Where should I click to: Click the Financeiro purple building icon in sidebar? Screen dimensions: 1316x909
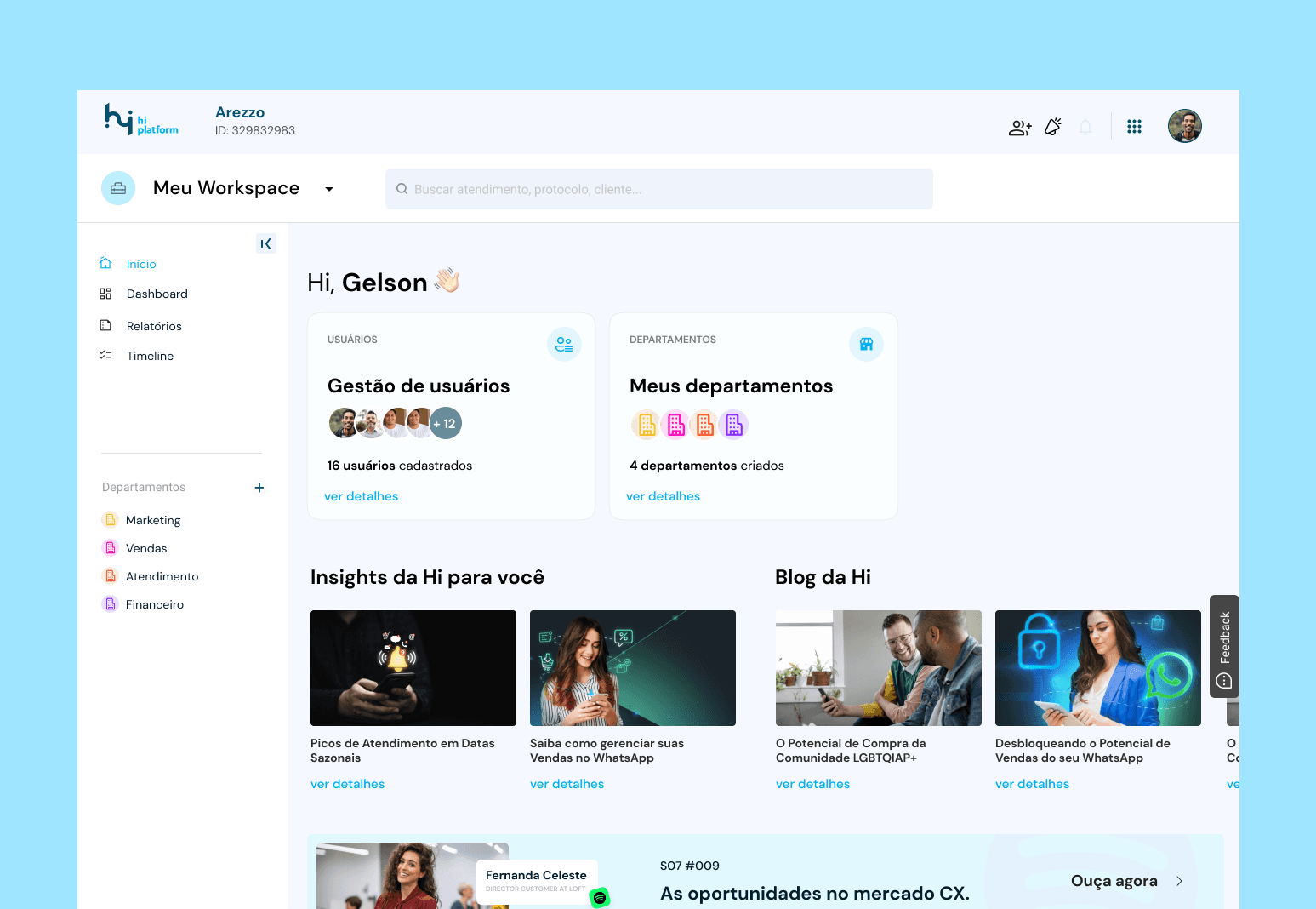pos(110,604)
